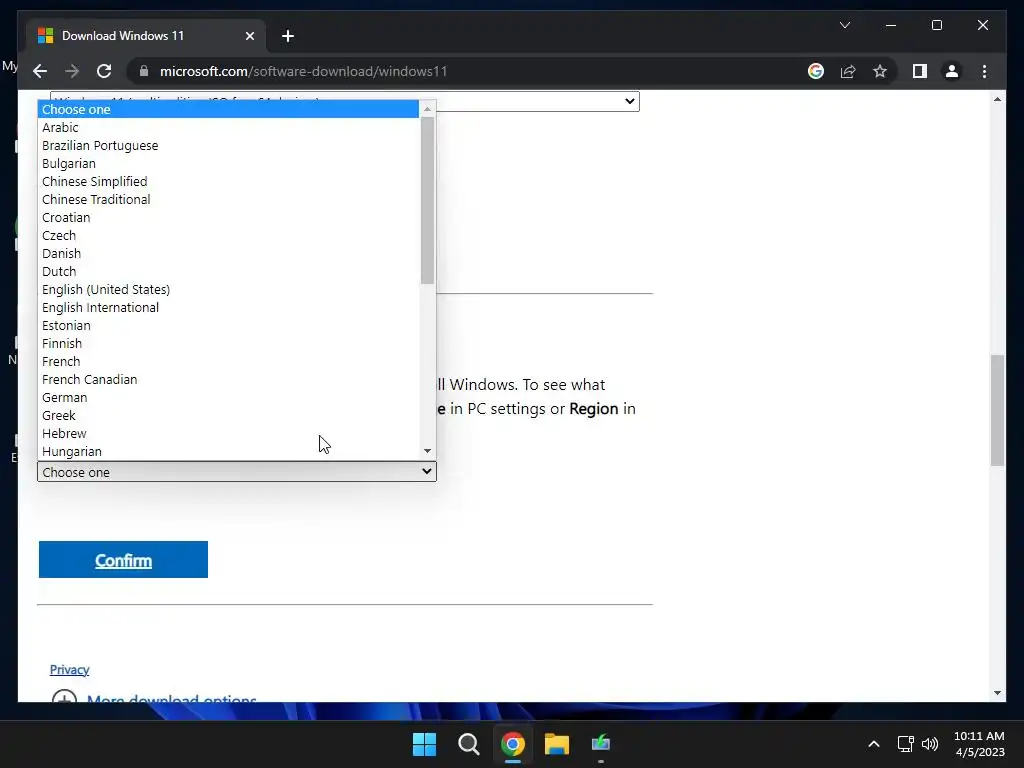This screenshot has height=768, width=1024.
Task: Click the language list scroll-up arrow
Action: coord(427,108)
